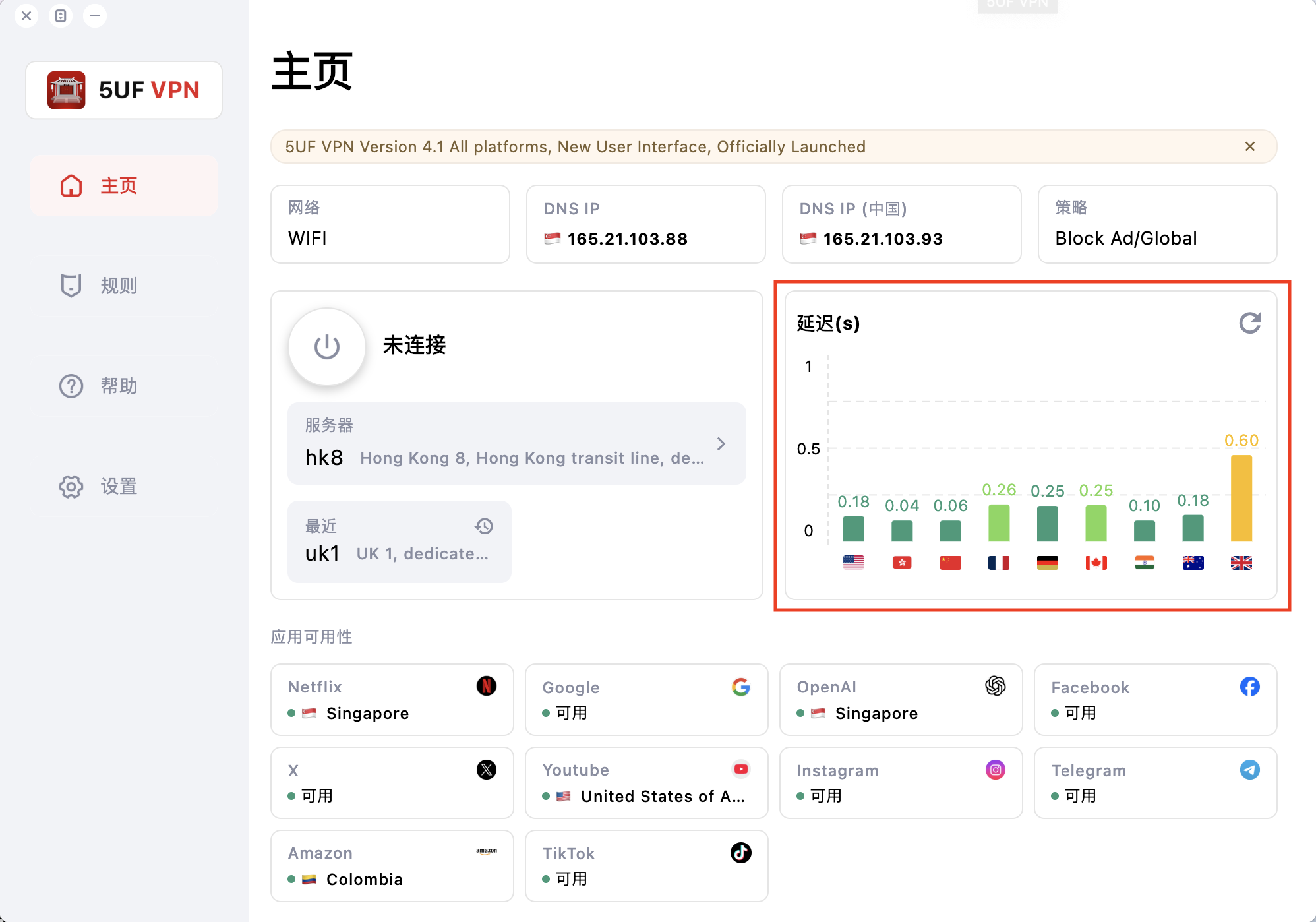Refresh the latency chart
Image resolution: width=1316 pixels, height=922 pixels.
point(1249,323)
